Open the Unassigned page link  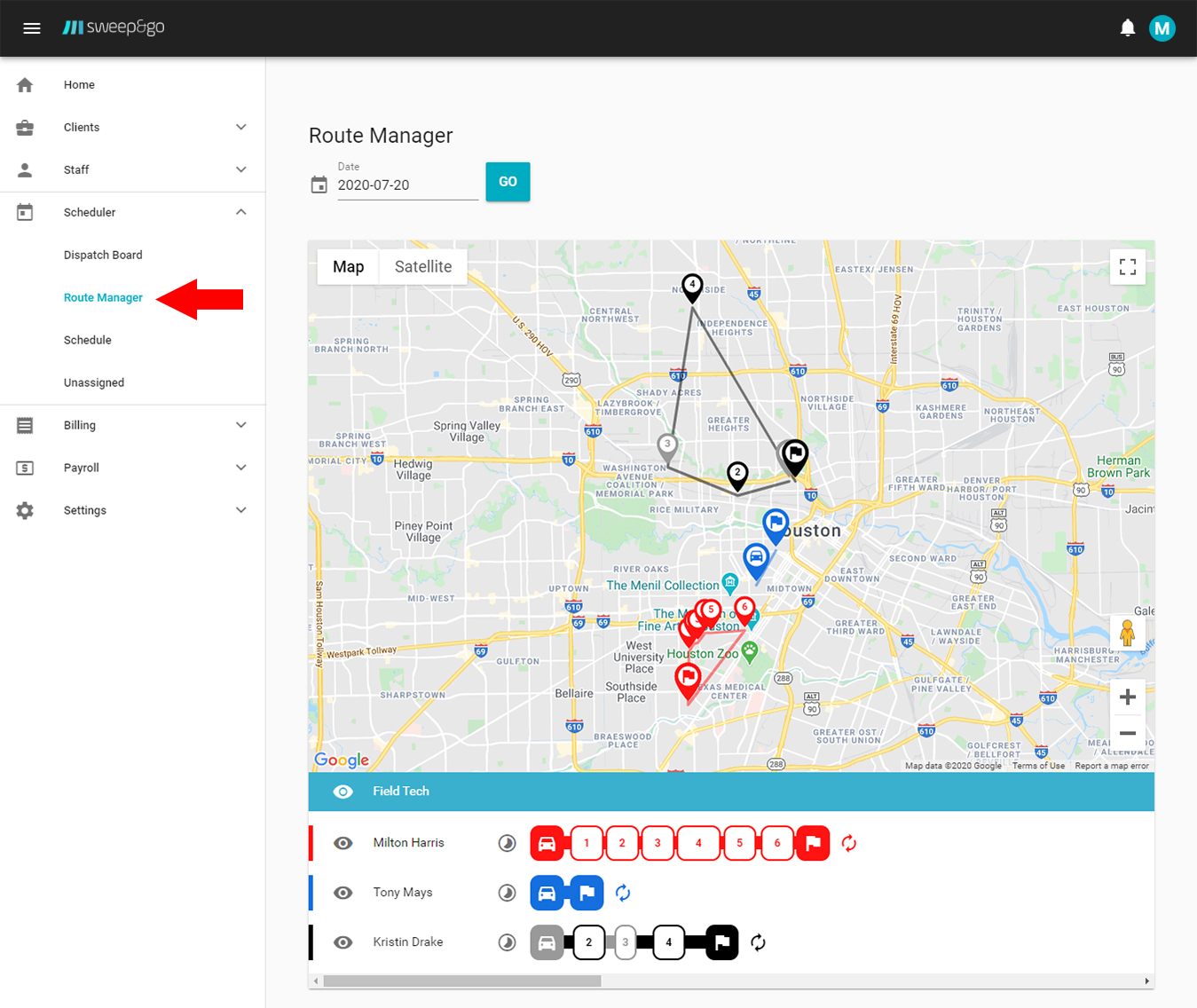point(93,382)
